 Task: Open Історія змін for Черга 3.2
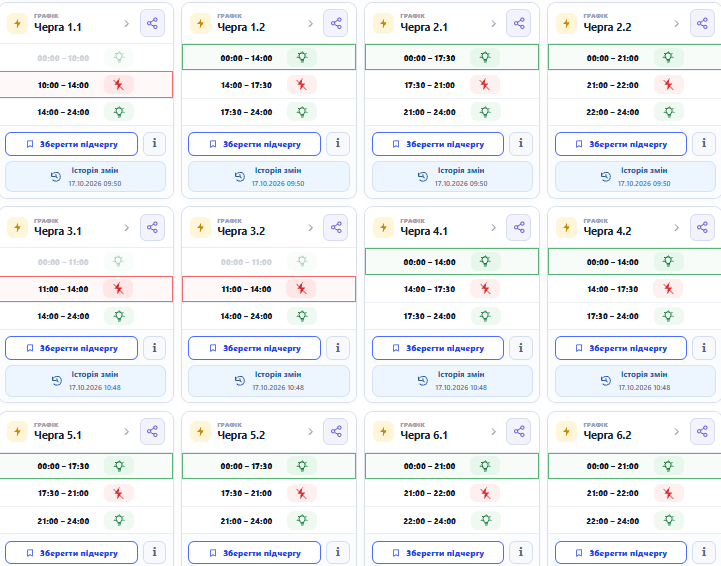point(269,381)
